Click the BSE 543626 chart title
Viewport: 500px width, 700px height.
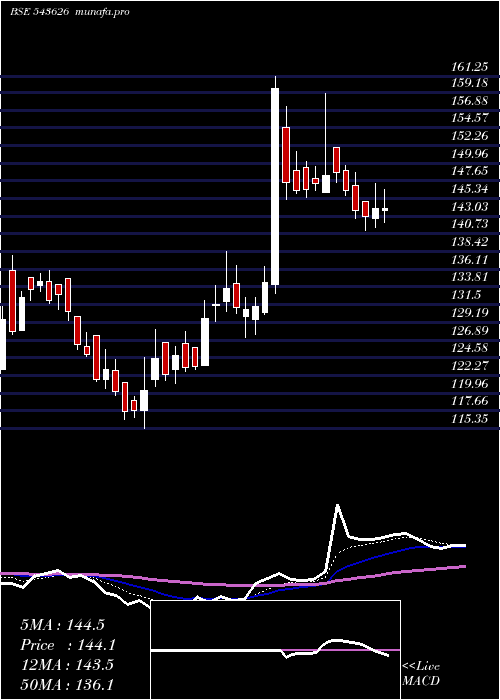[x=39, y=12]
